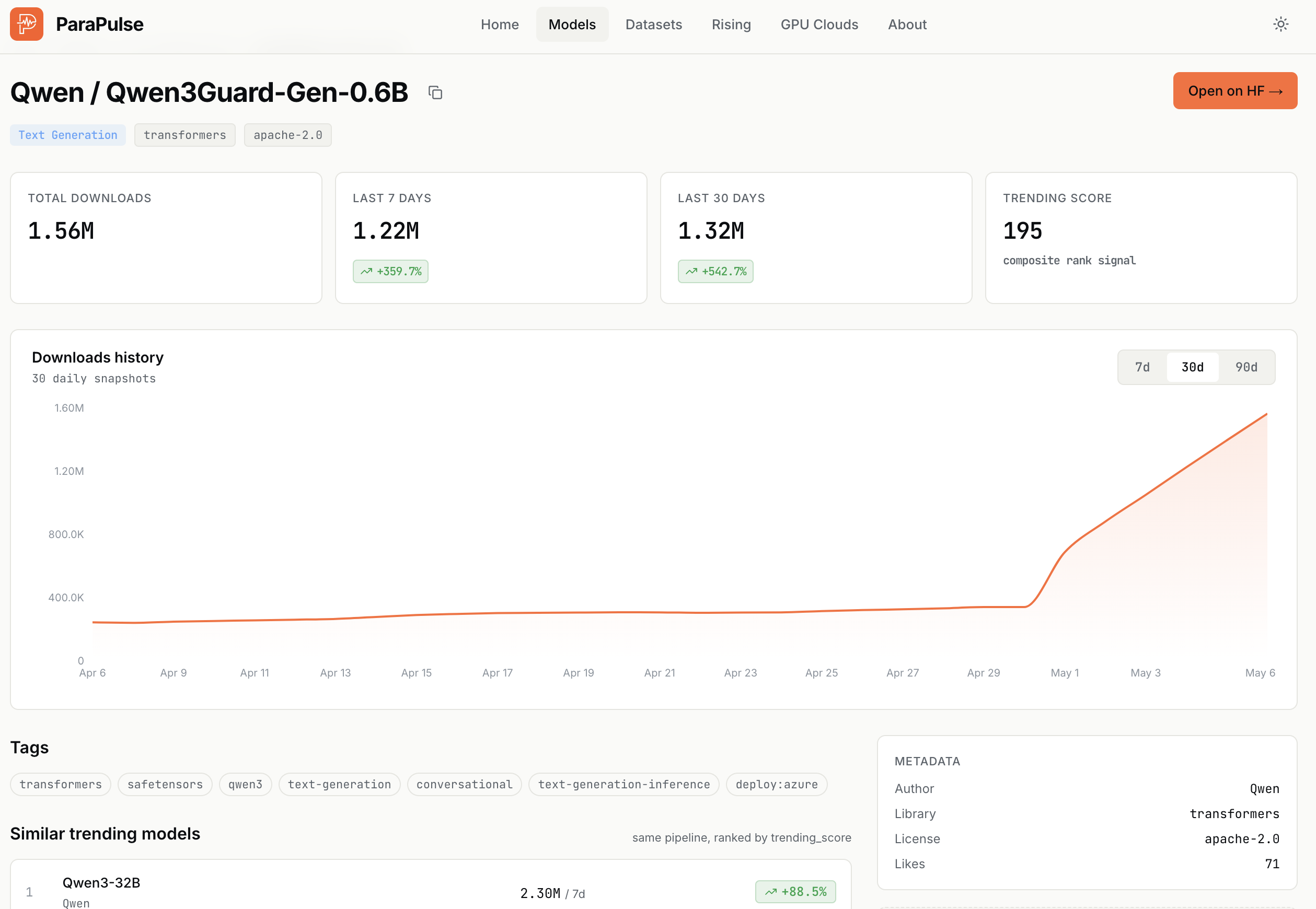Click the Text Generation pipeline badge

(x=68, y=135)
